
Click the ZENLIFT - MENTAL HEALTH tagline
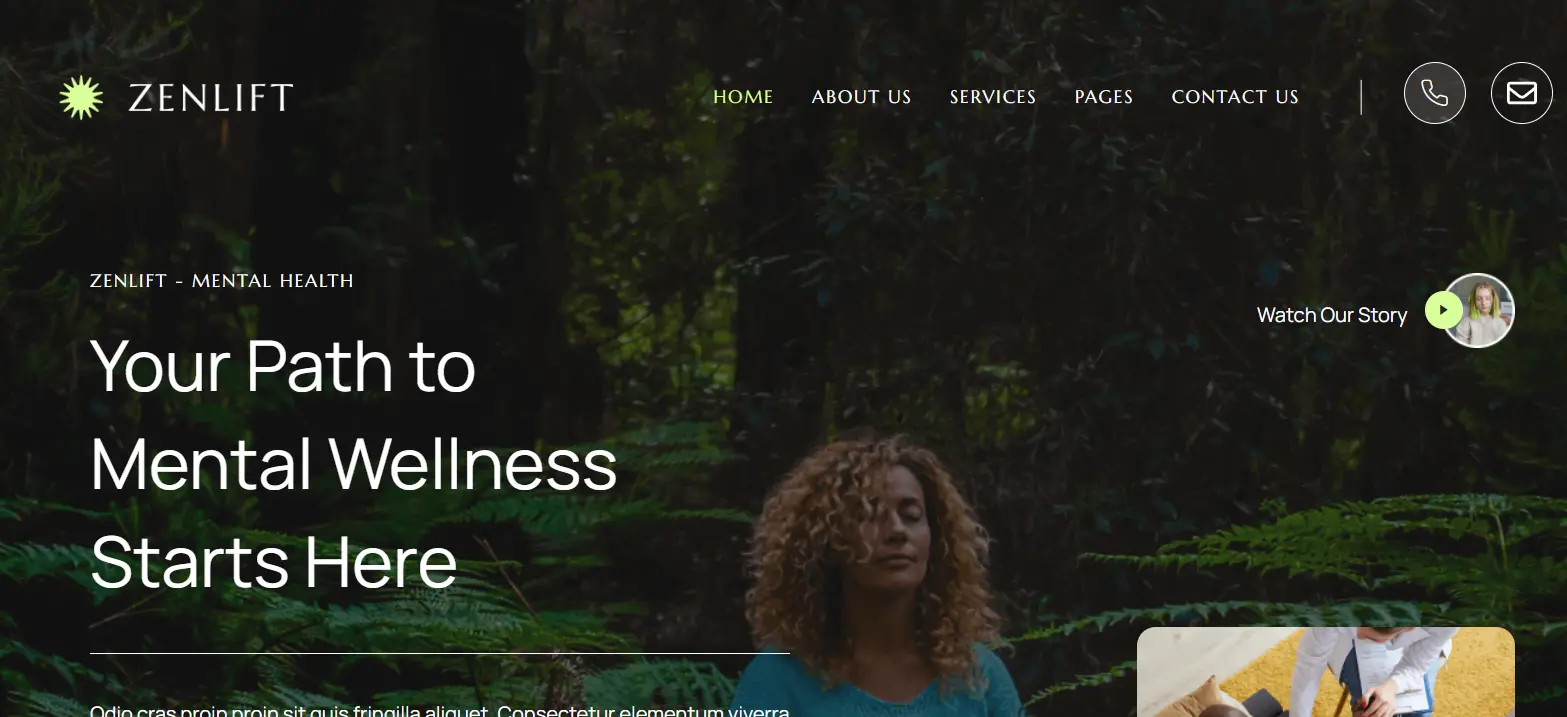[x=222, y=281]
